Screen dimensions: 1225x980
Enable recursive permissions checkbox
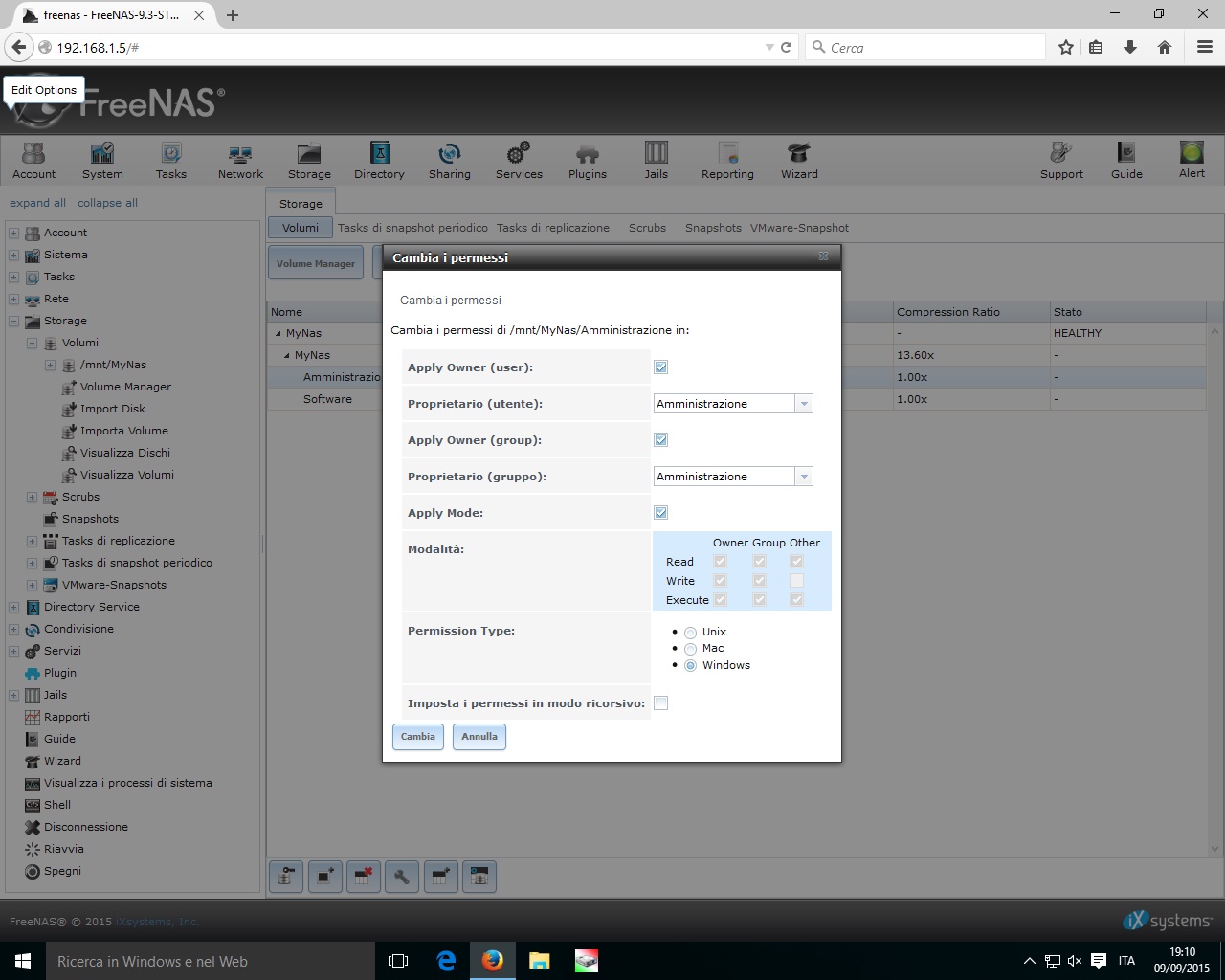[661, 703]
